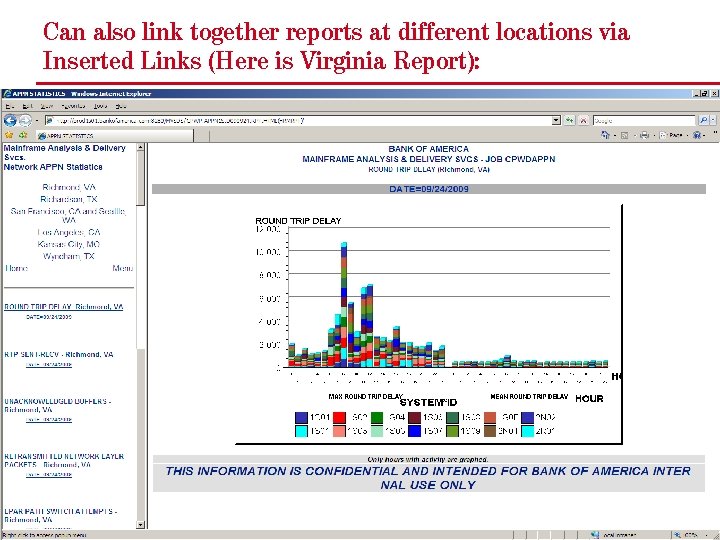
Task: Click the ROUND TRIP DELAY chart title
Action: tap(298, 221)
